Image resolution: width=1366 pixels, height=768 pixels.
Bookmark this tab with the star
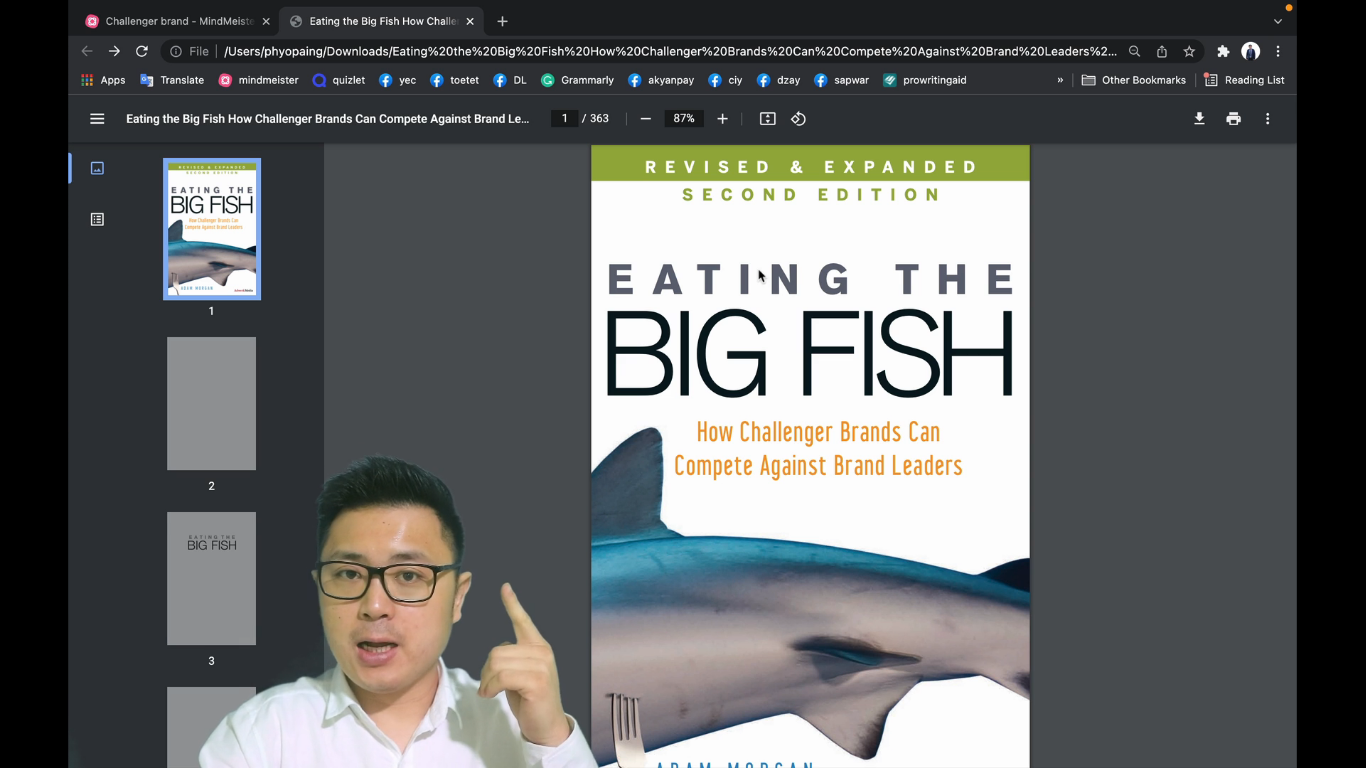(x=1189, y=51)
